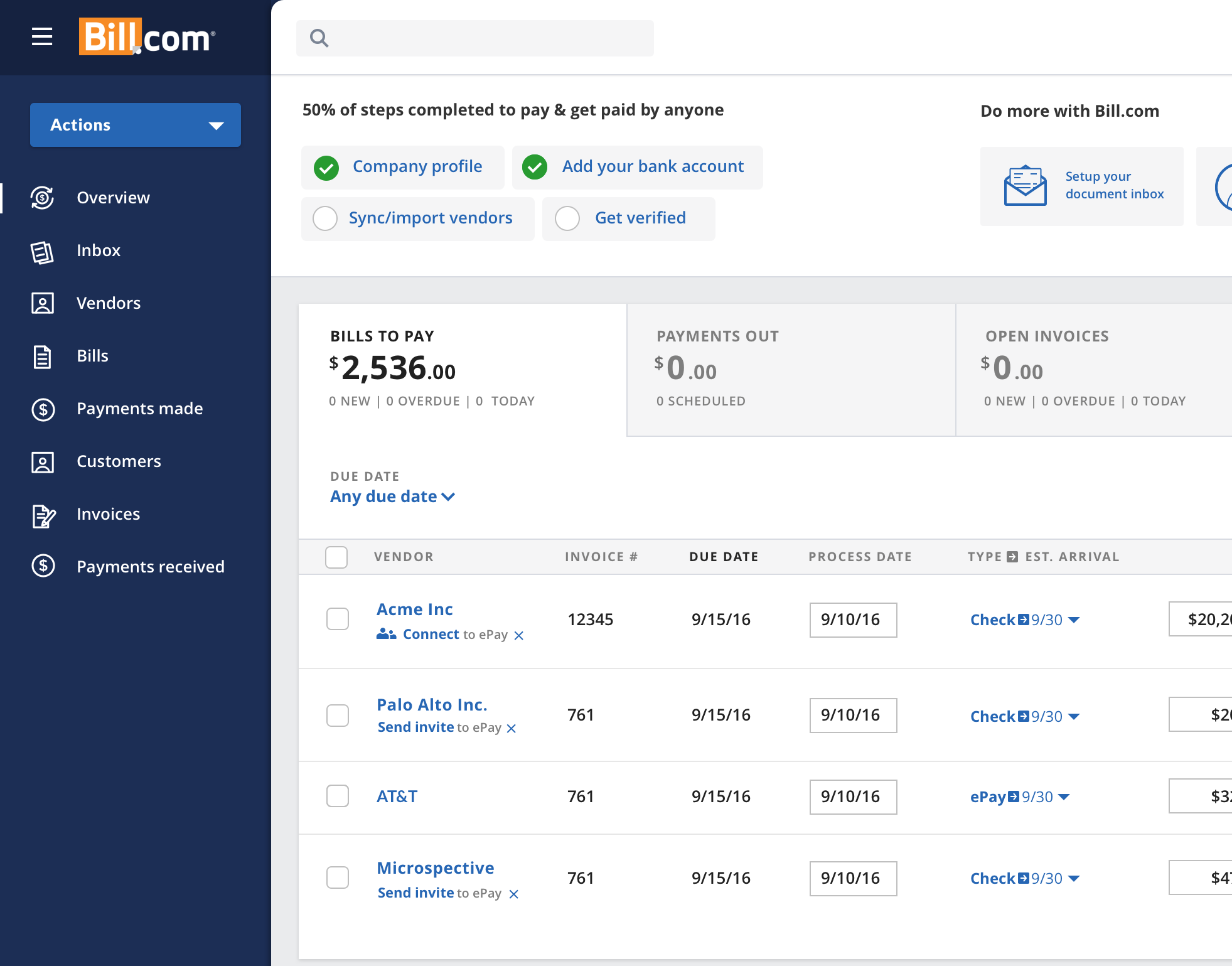Open the Bills section
Viewport: 1232px width, 966px height.
tap(93, 356)
